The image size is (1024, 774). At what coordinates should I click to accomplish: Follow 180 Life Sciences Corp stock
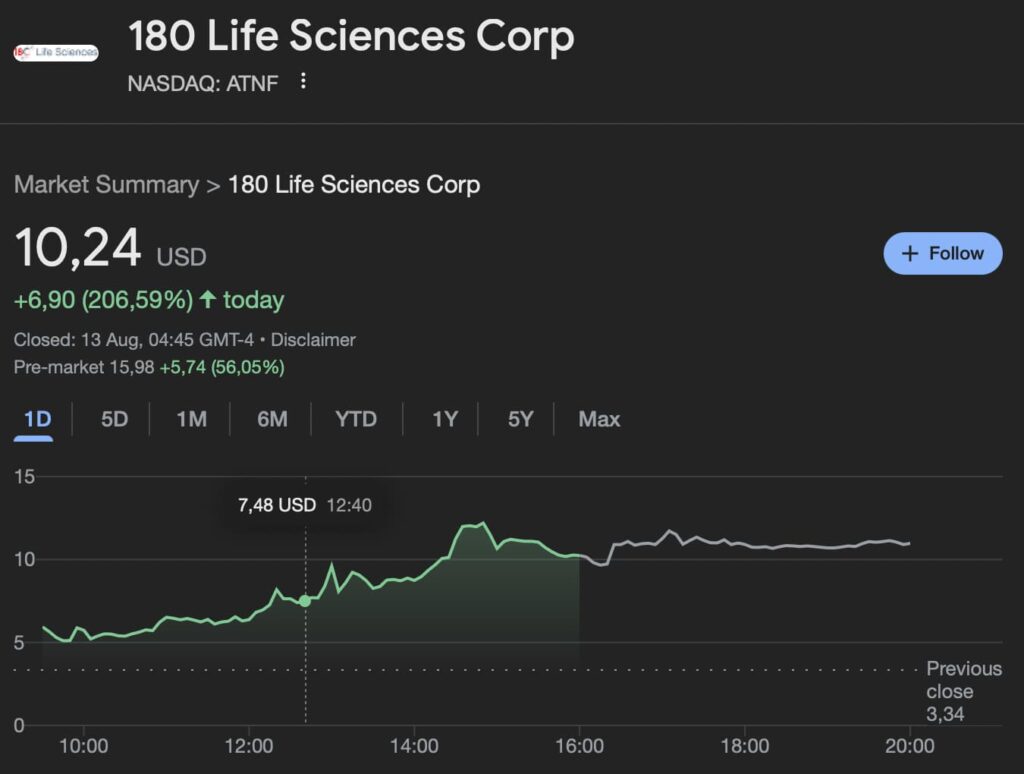pos(942,253)
